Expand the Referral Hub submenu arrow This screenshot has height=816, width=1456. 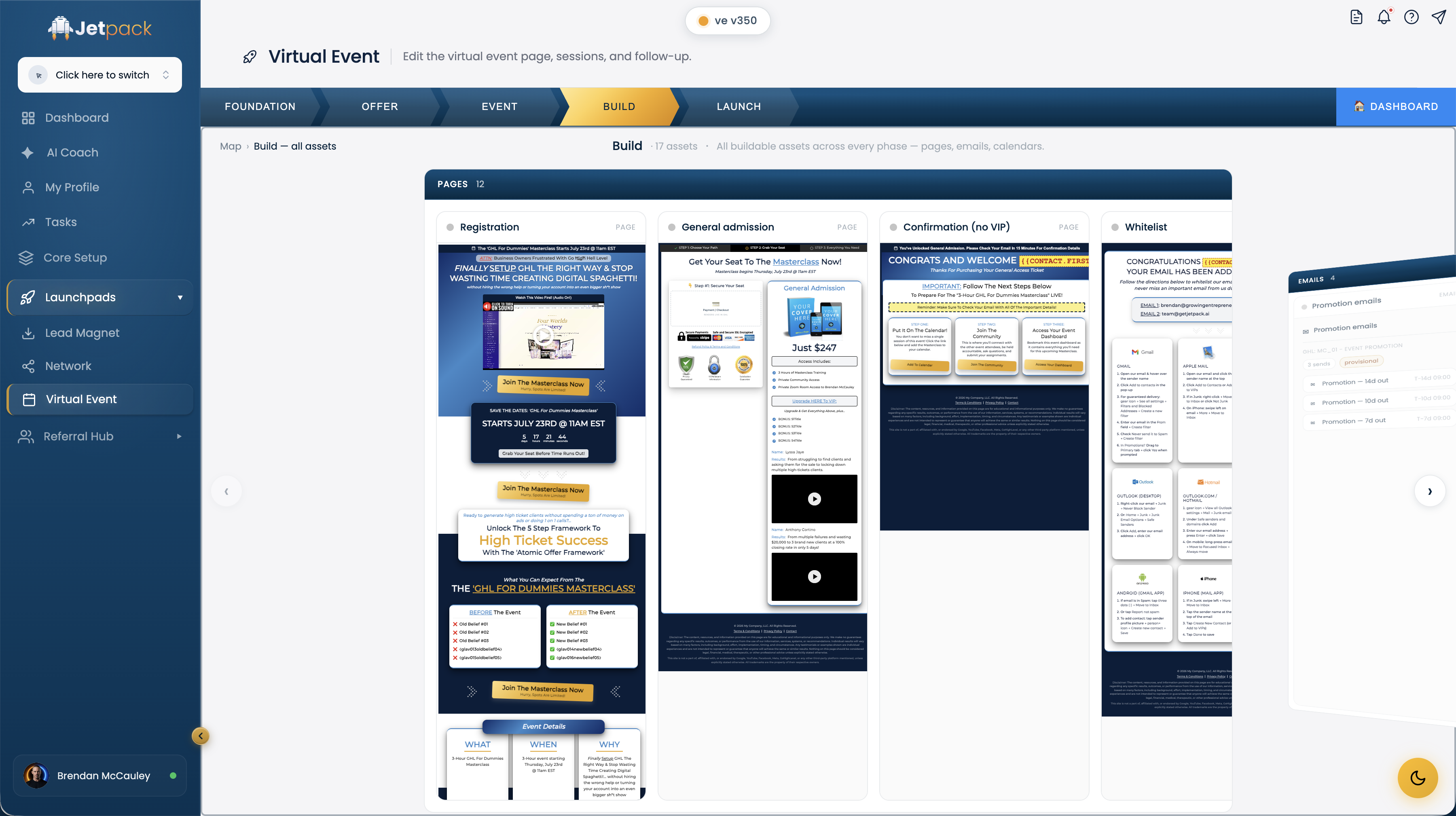(179, 436)
